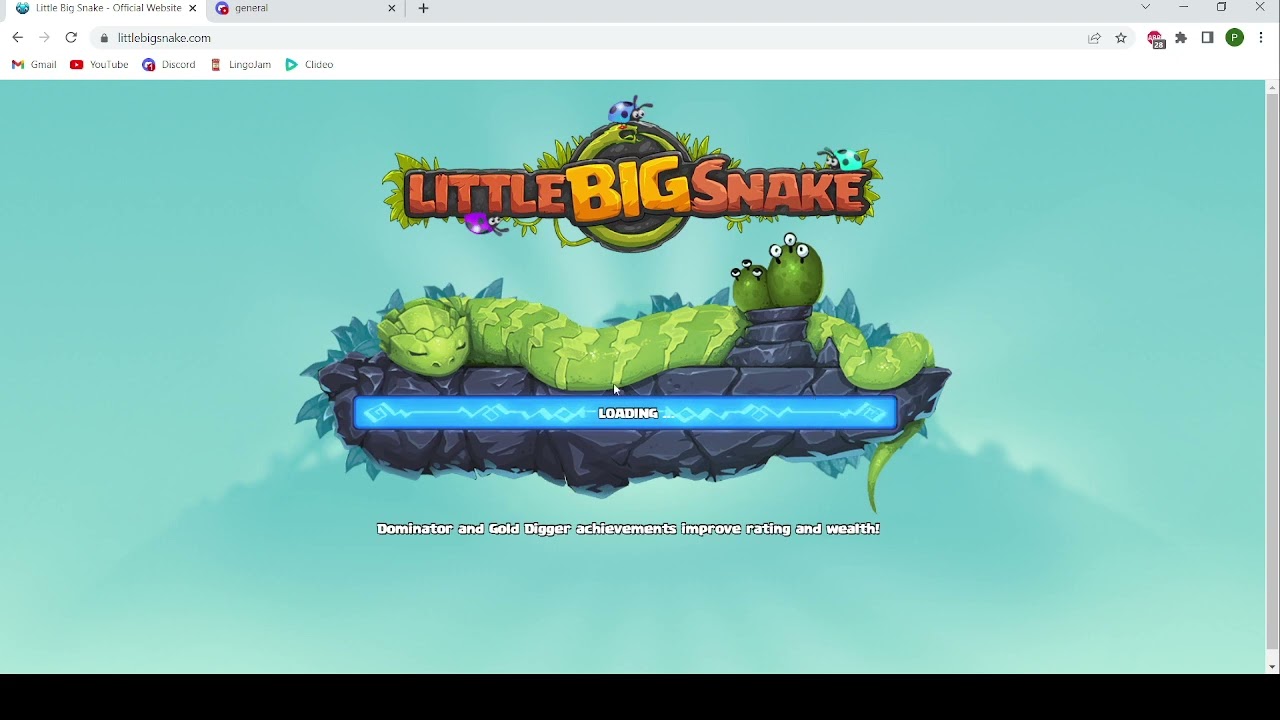This screenshot has width=1280, height=720.
Task: Minimize the Chrome window
Action: (x=1184, y=7)
